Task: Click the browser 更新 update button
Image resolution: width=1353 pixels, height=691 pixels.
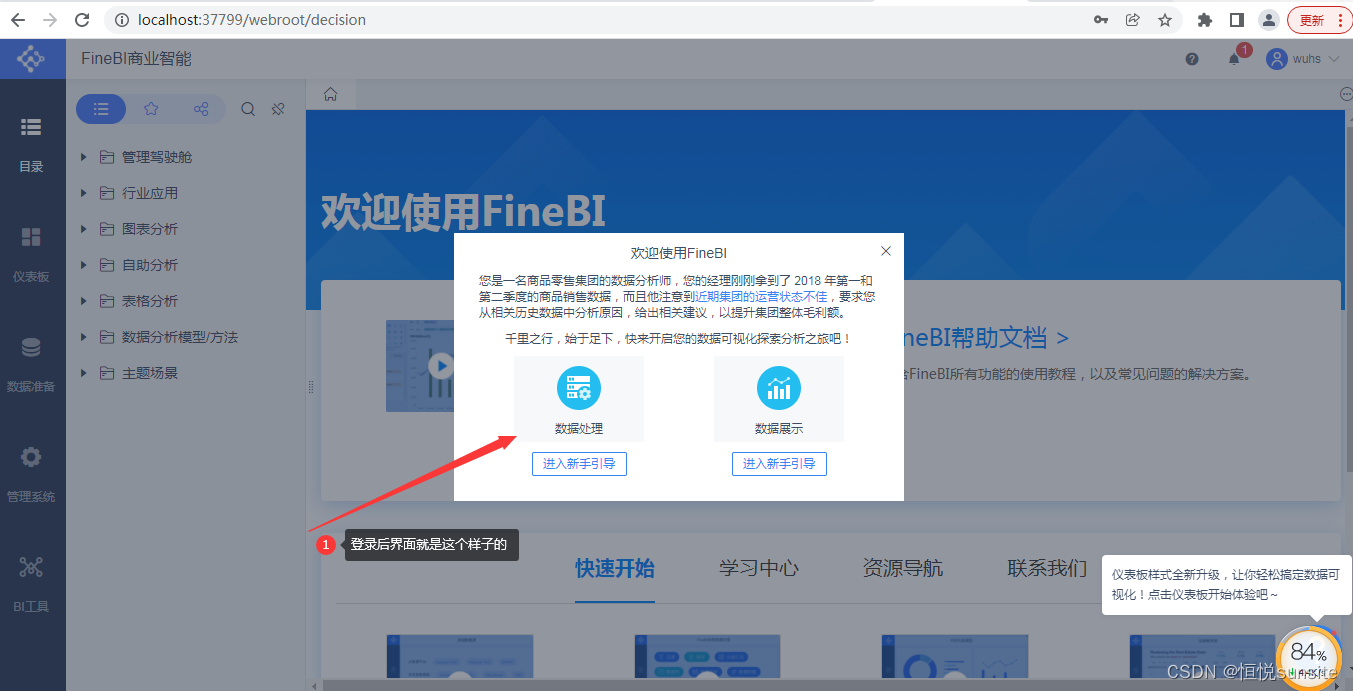Action: point(1319,20)
